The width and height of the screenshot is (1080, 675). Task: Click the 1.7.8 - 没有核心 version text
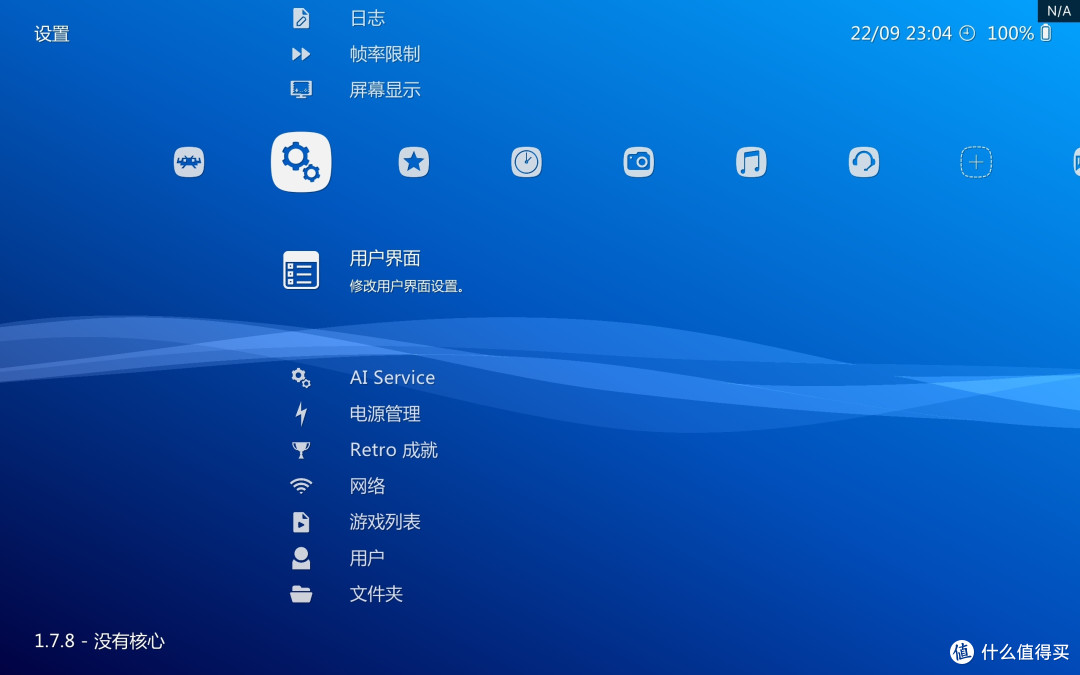pyautogui.click(x=99, y=641)
